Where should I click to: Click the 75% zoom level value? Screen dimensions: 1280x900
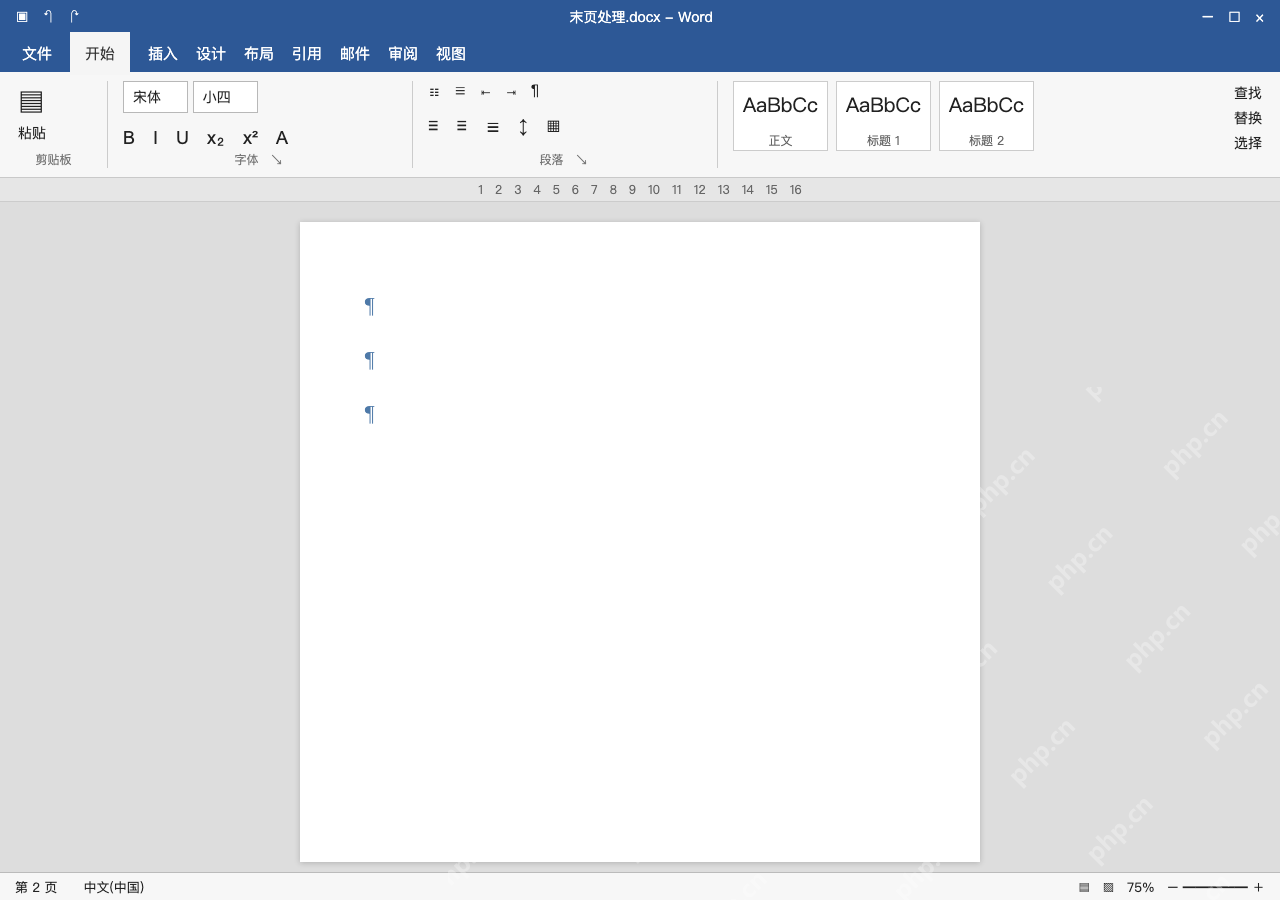click(1140, 887)
